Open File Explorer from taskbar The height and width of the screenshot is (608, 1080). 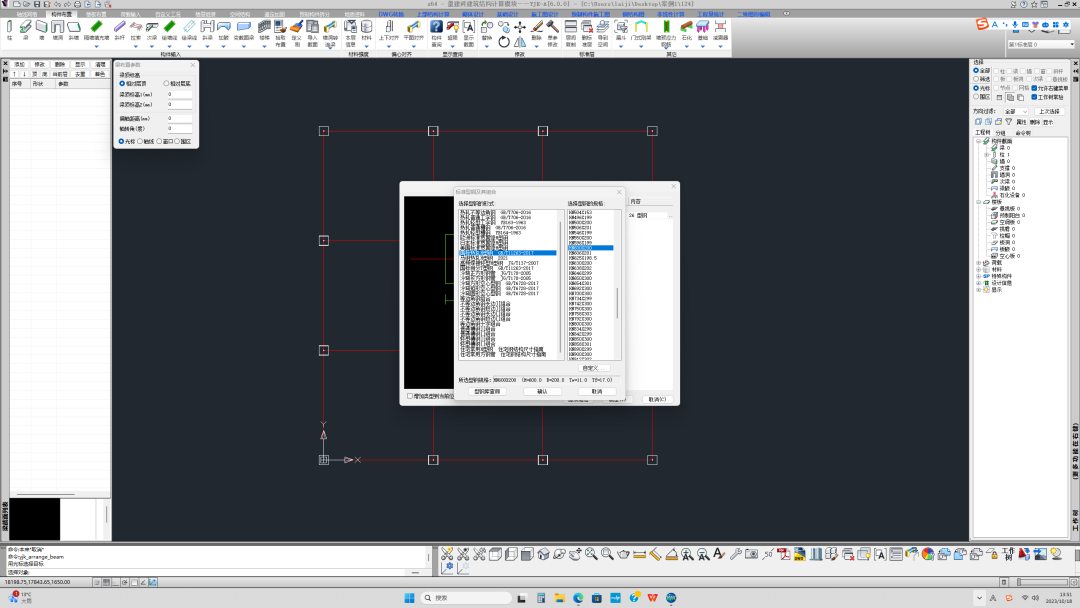coord(559,598)
